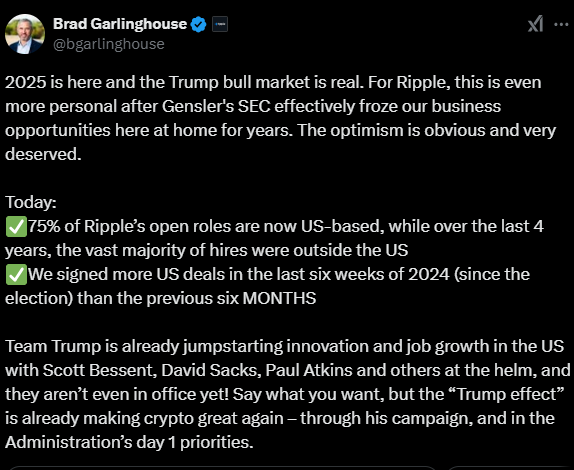Open the three-dot more options menu

click(x=561, y=25)
